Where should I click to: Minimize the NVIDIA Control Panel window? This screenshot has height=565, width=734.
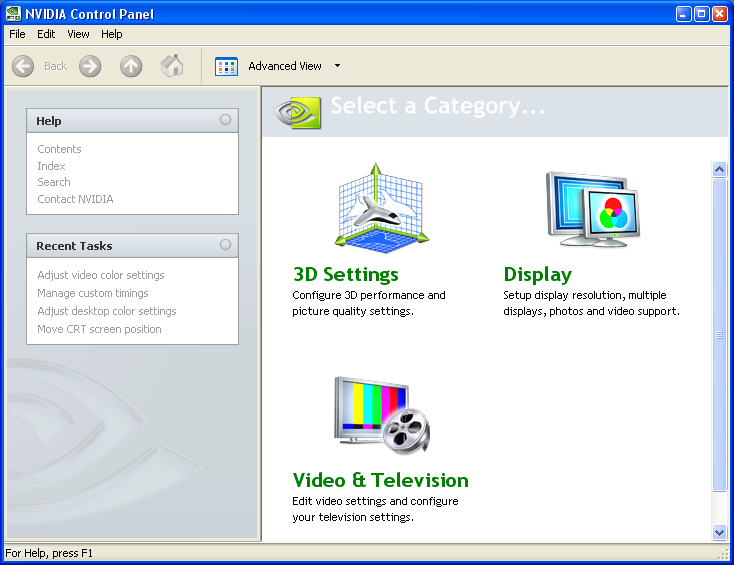(x=683, y=14)
